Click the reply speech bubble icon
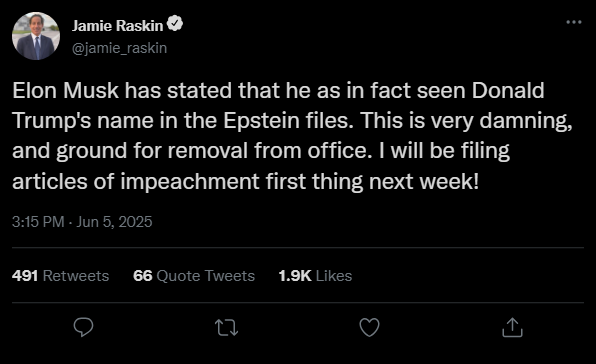 click(83, 327)
